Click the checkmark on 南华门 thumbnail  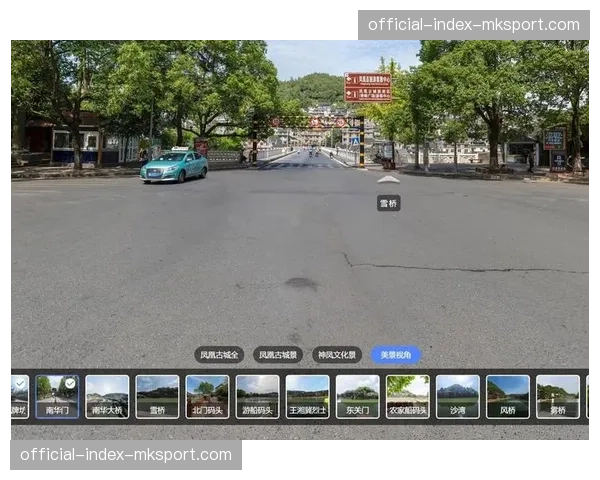pyautogui.click(x=70, y=382)
